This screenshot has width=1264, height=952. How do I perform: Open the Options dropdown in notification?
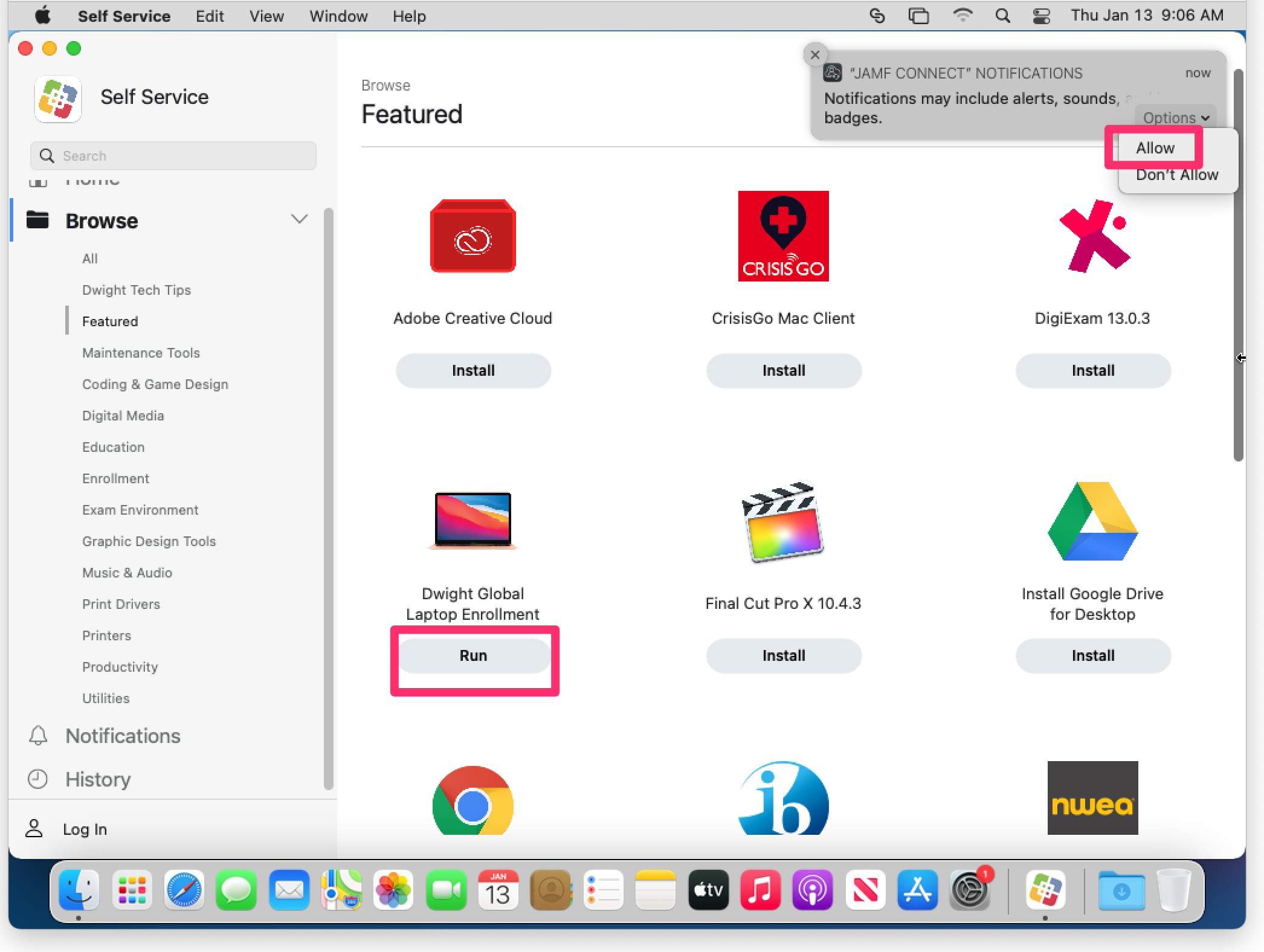click(1175, 118)
